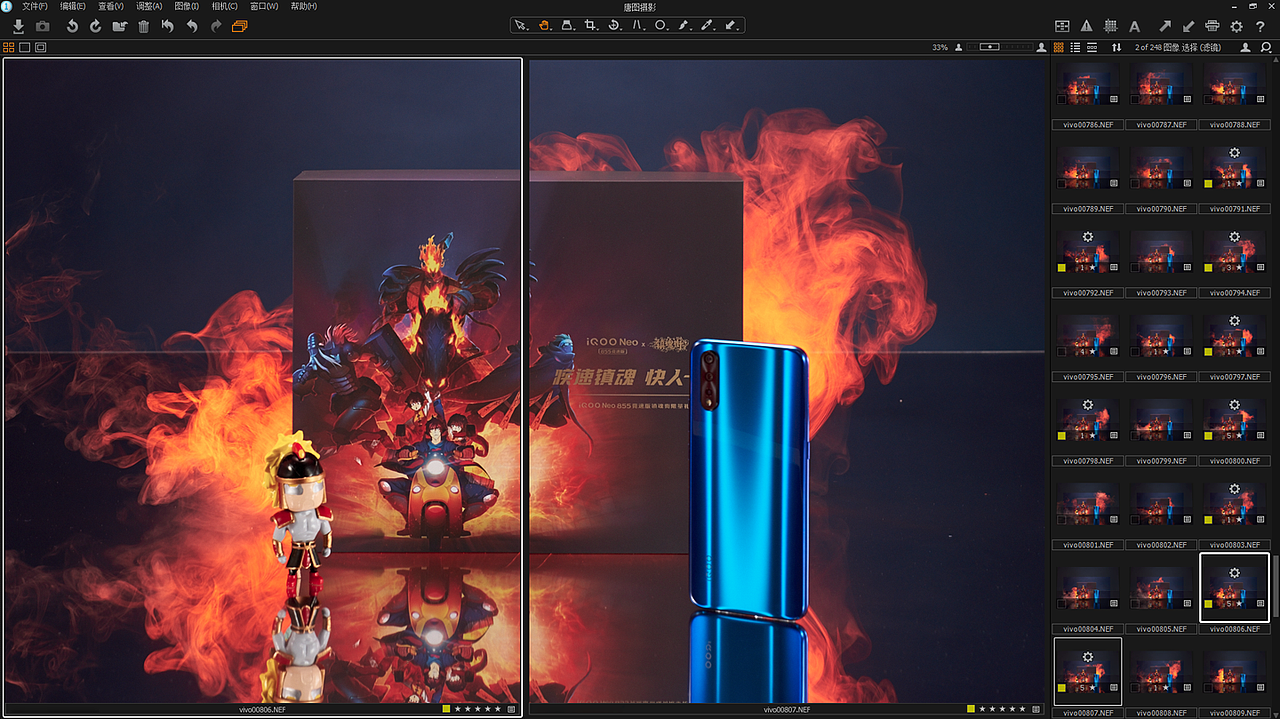Screen dimensions: 1280x719
Task: Click the Print icon
Action: [1212, 26]
